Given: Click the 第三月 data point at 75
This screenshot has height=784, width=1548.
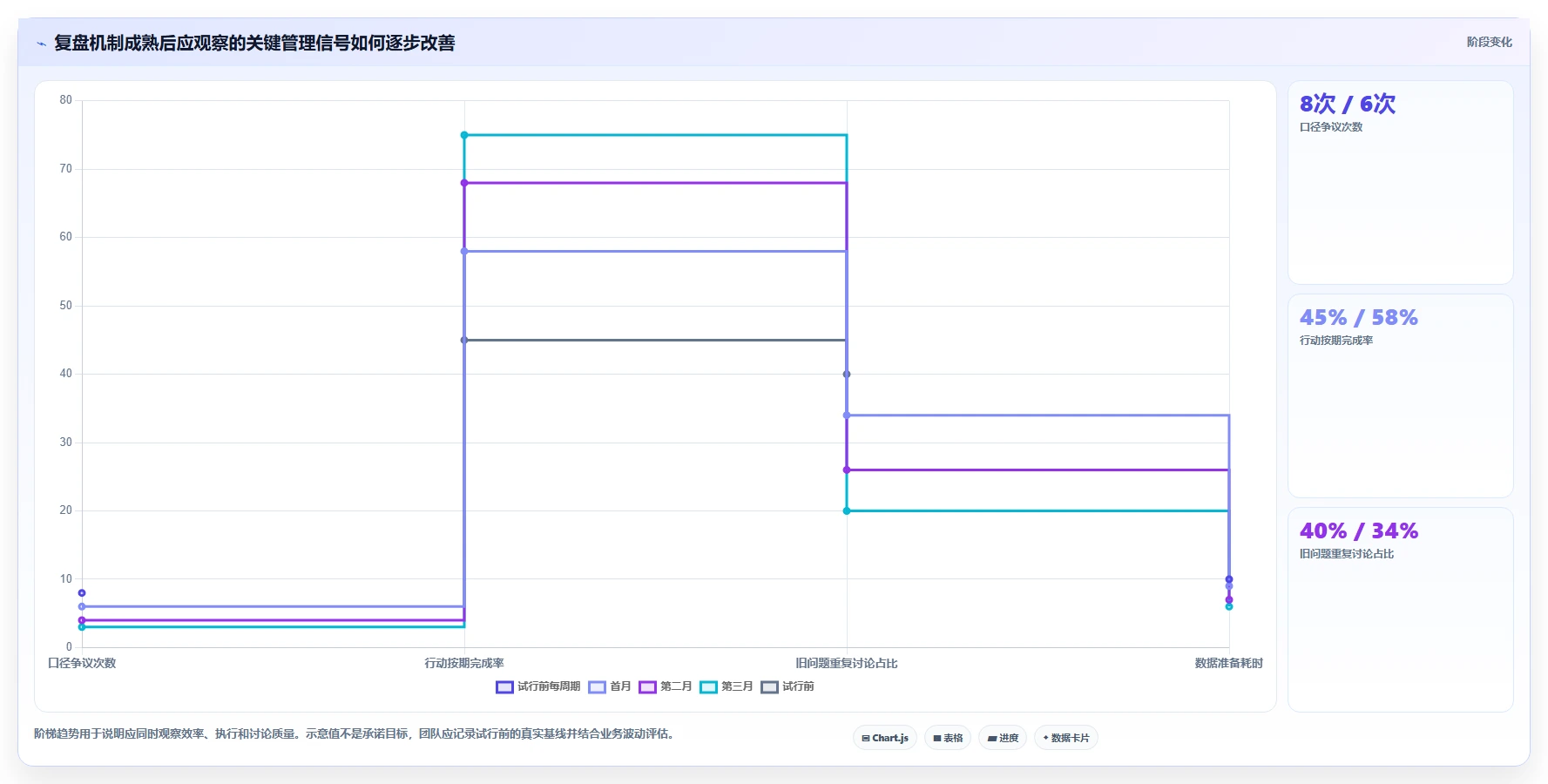Looking at the screenshot, I should 464,135.
